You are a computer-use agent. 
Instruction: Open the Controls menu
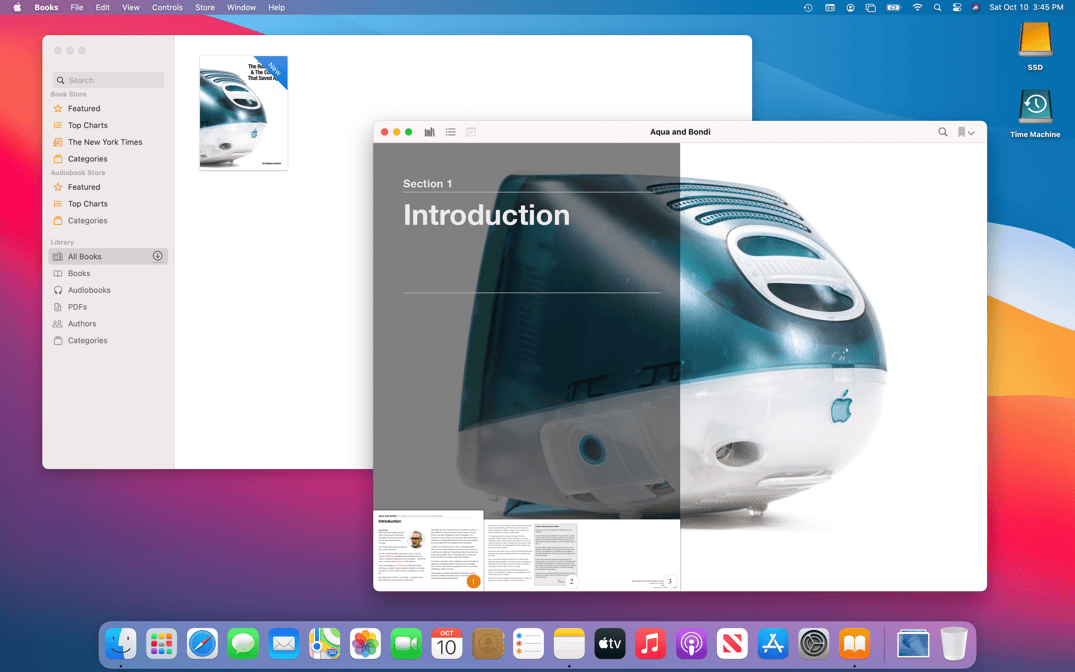pyautogui.click(x=167, y=8)
